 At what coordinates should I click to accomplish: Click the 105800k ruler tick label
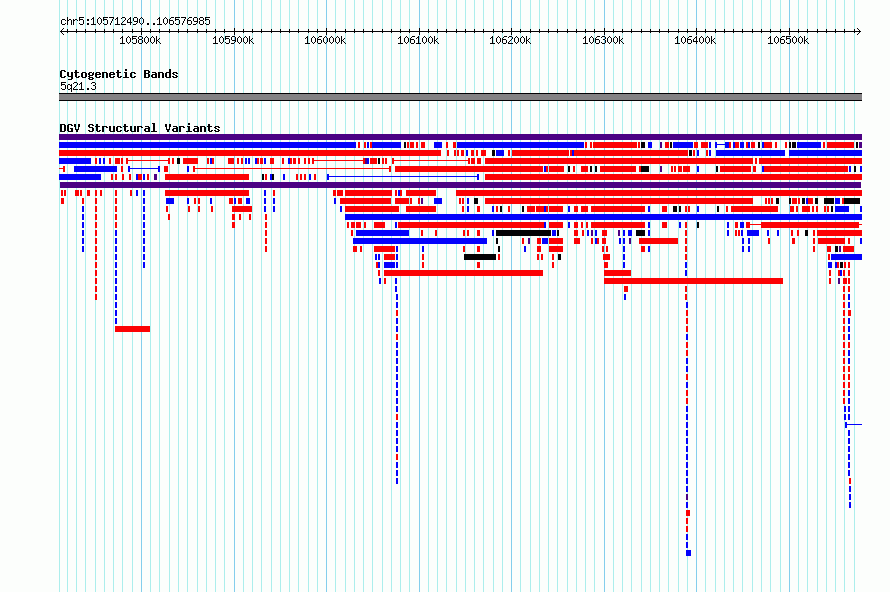coord(140,40)
